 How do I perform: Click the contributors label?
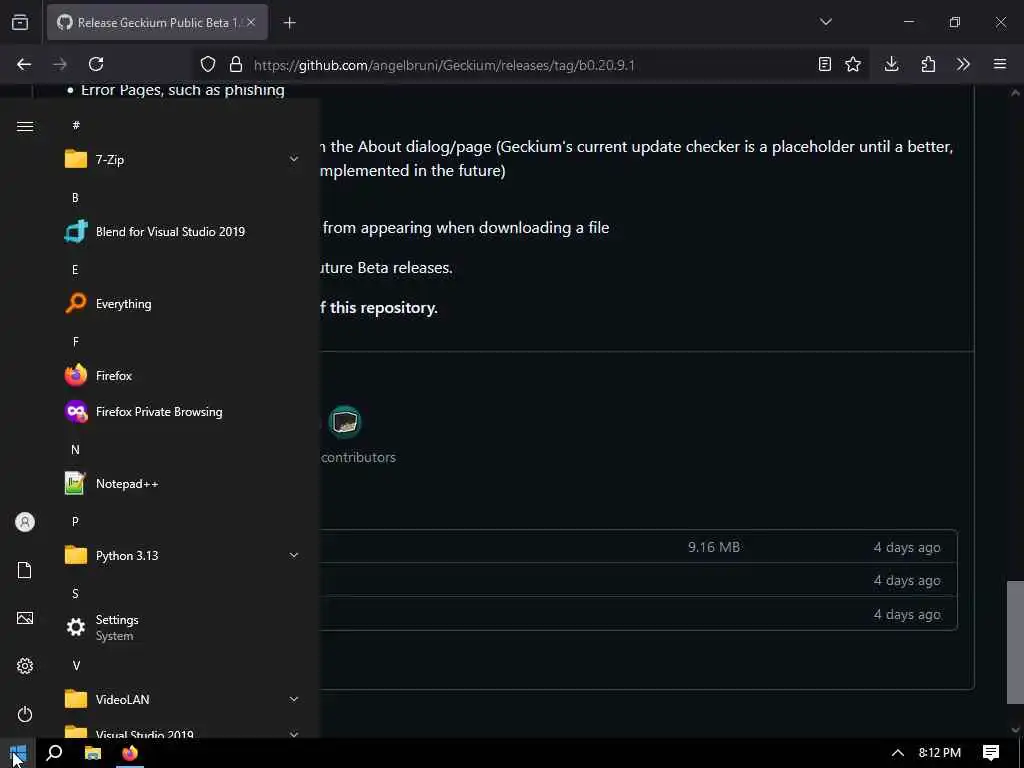click(359, 457)
